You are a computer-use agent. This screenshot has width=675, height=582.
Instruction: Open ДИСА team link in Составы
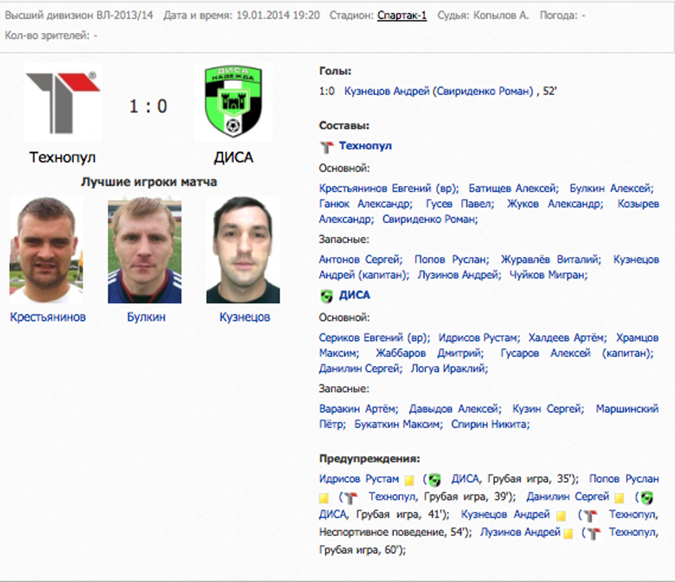354,295
